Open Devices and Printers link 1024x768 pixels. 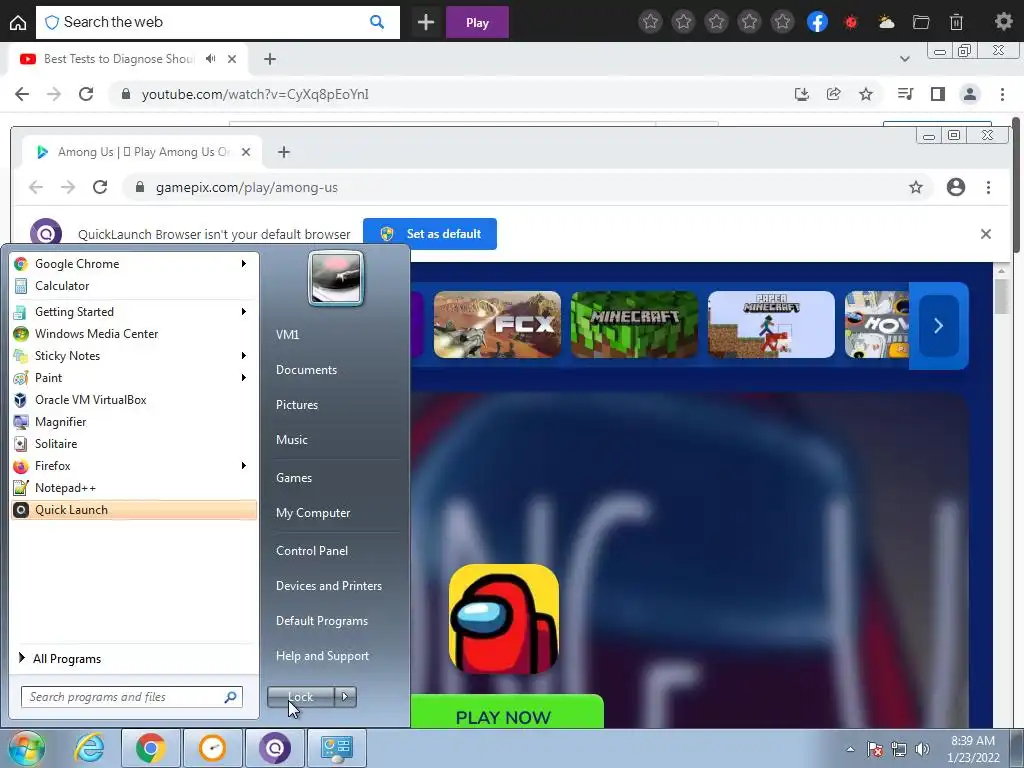point(328,586)
